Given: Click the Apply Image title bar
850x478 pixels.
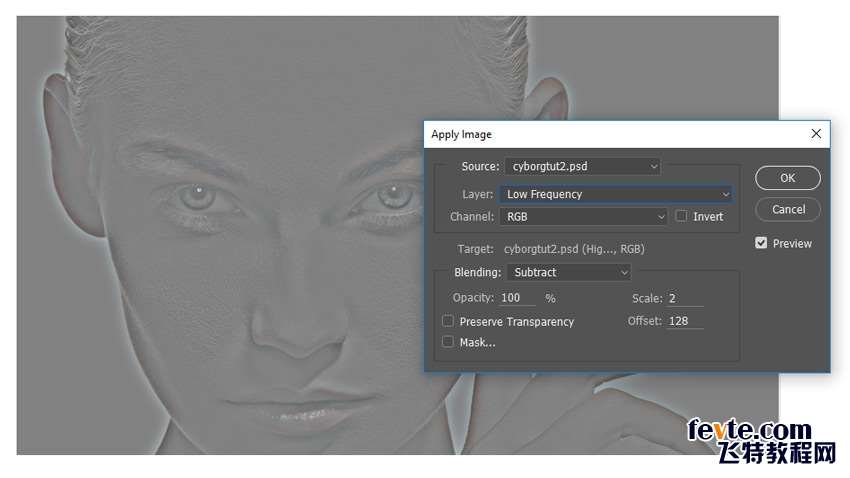Looking at the screenshot, I should click(627, 134).
